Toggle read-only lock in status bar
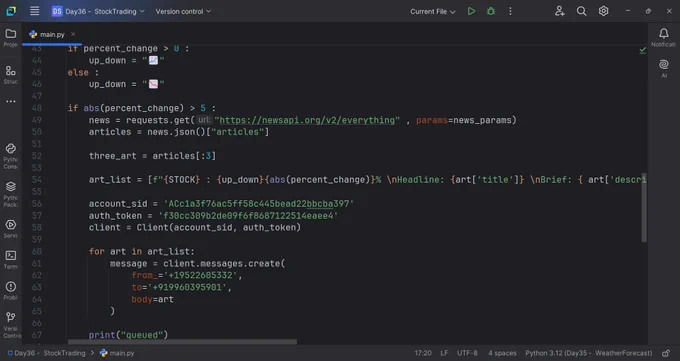This screenshot has height=361, width=680. point(666,353)
